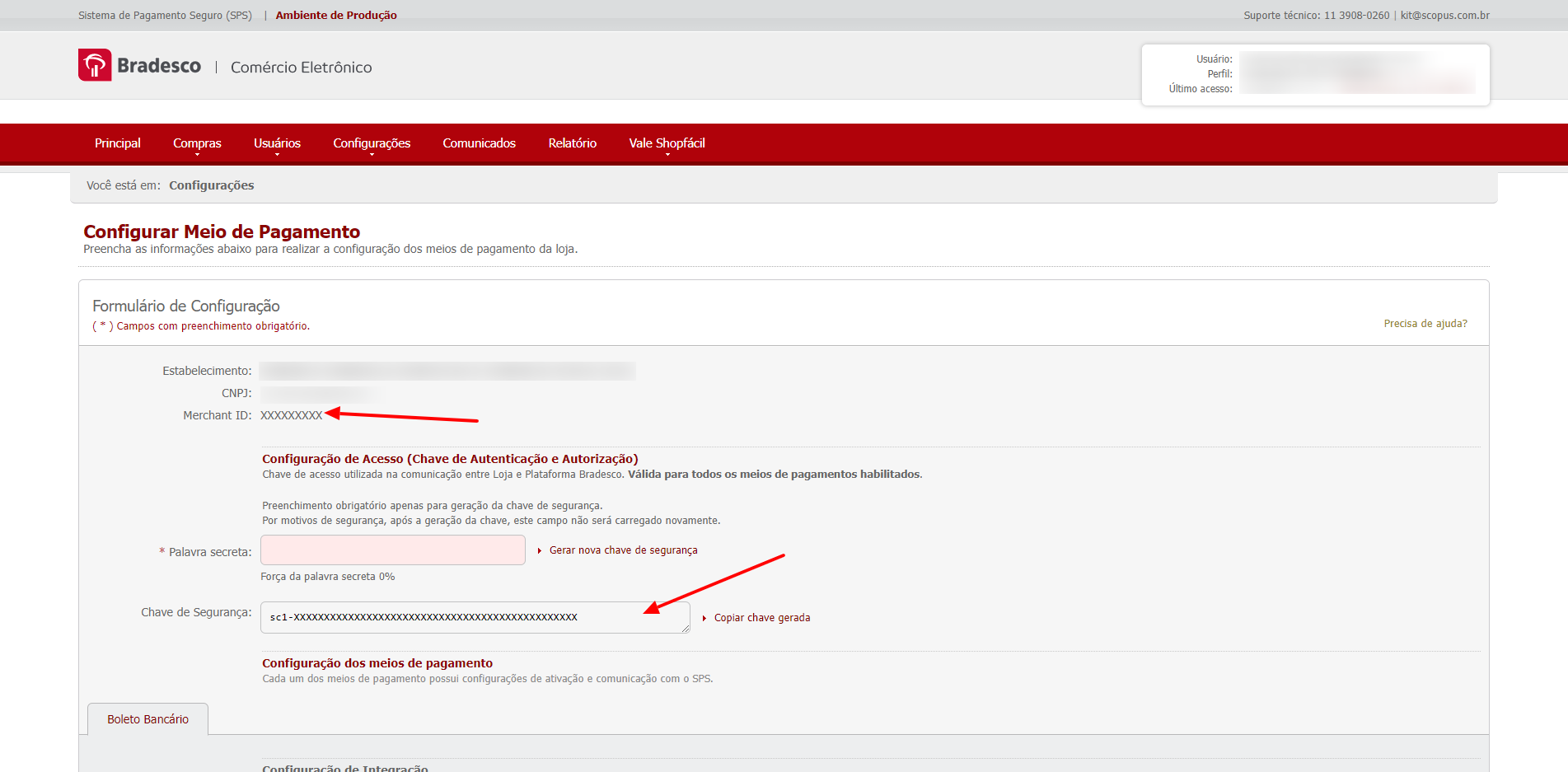Click Força da palavra secreta 0% text
The height and width of the screenshot is (772, 1568).
[328, 577]
